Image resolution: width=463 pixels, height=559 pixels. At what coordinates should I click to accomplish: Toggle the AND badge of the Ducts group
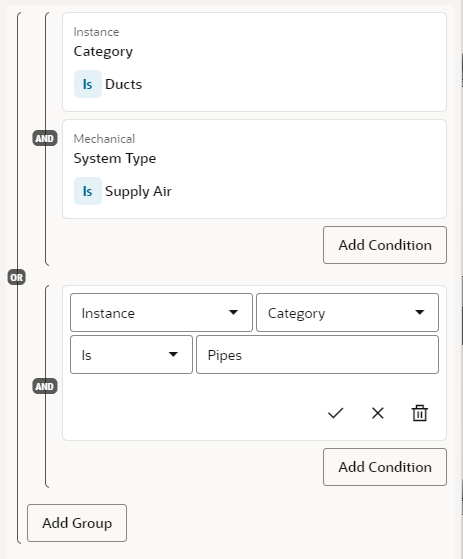(x=45, y=138)
